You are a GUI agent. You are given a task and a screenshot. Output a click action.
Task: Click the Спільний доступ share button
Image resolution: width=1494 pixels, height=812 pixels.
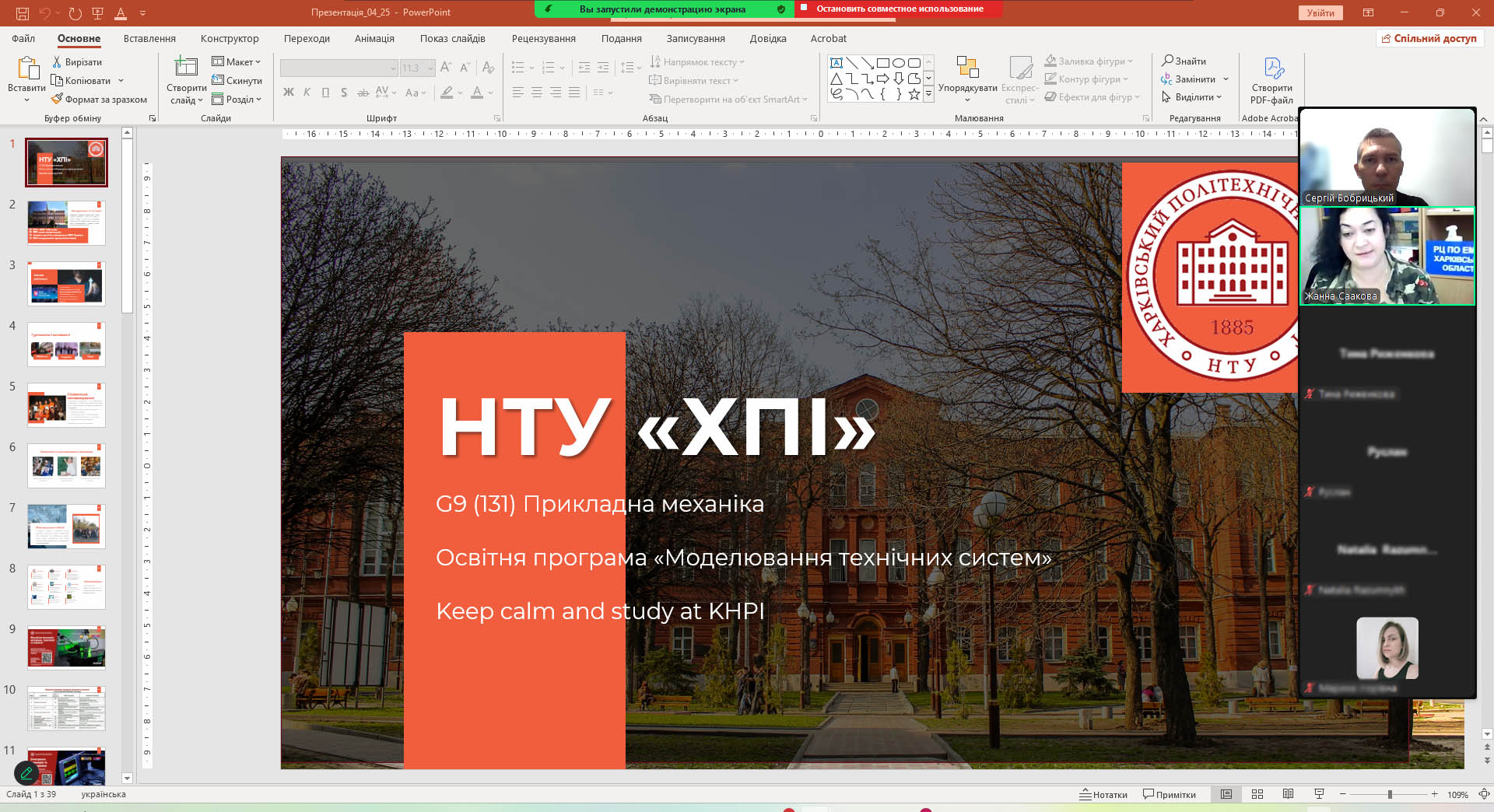[x=1429, y=38]
